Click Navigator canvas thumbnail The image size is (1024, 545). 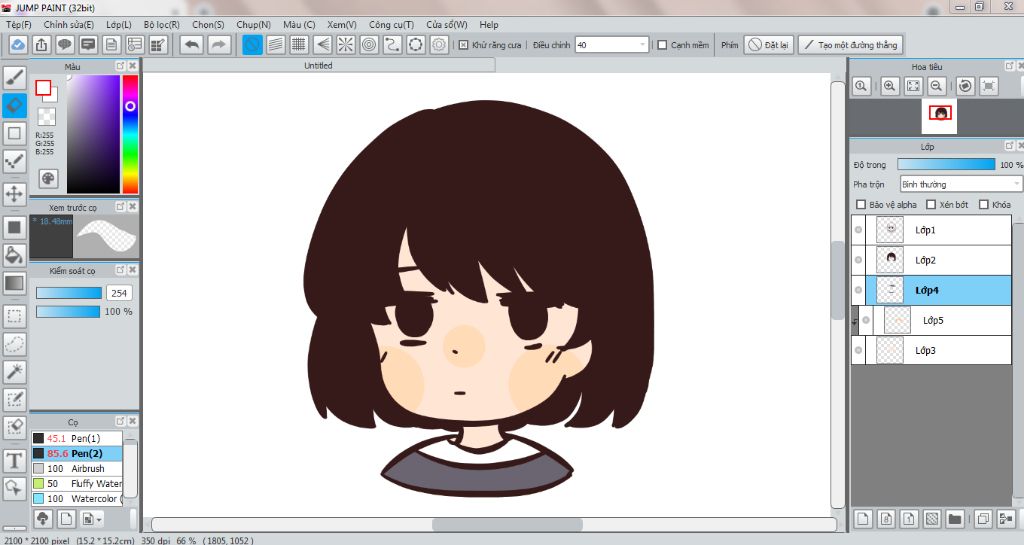tap(940, 114)
